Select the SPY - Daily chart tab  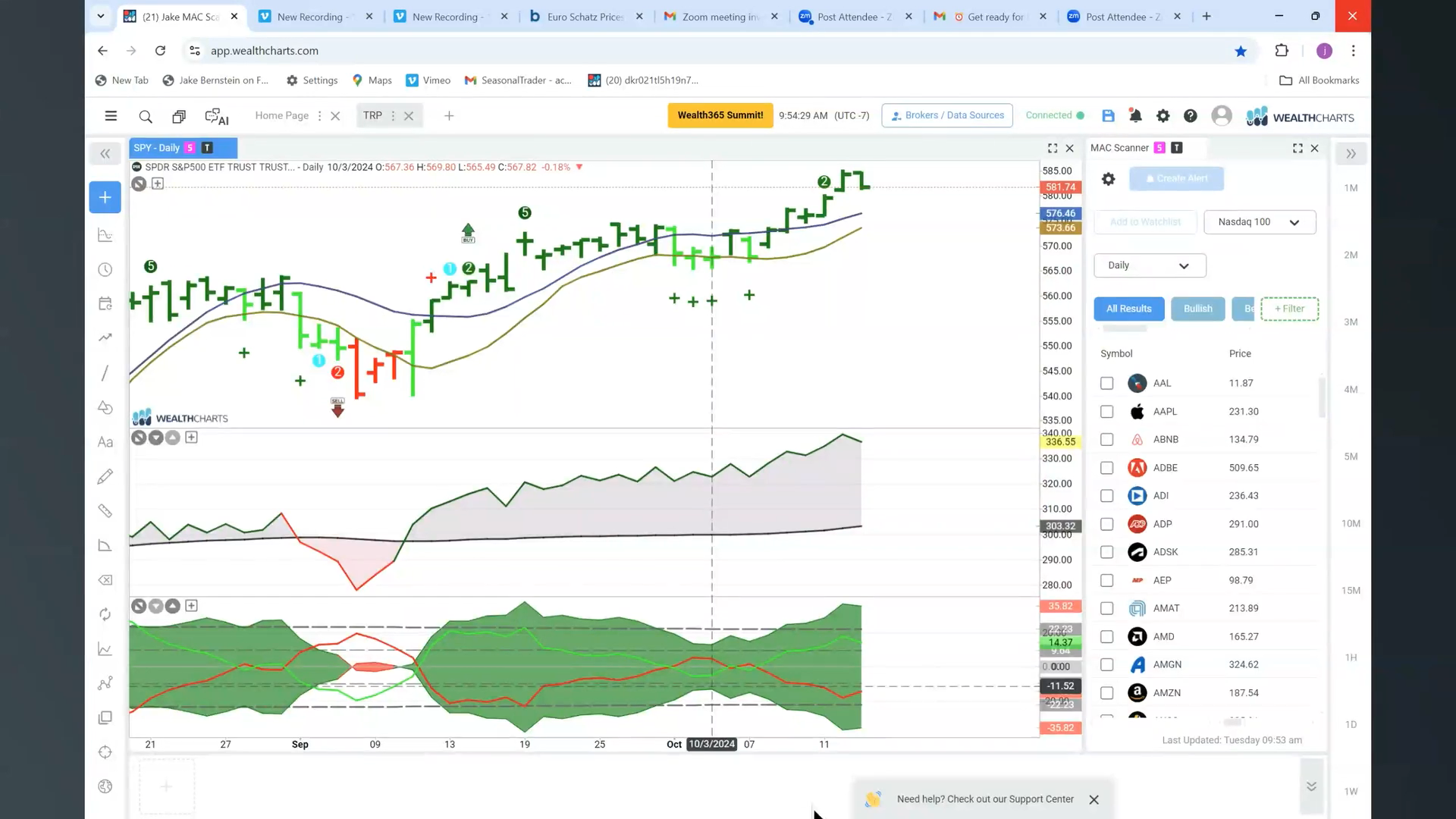click(x=183, y=148)
